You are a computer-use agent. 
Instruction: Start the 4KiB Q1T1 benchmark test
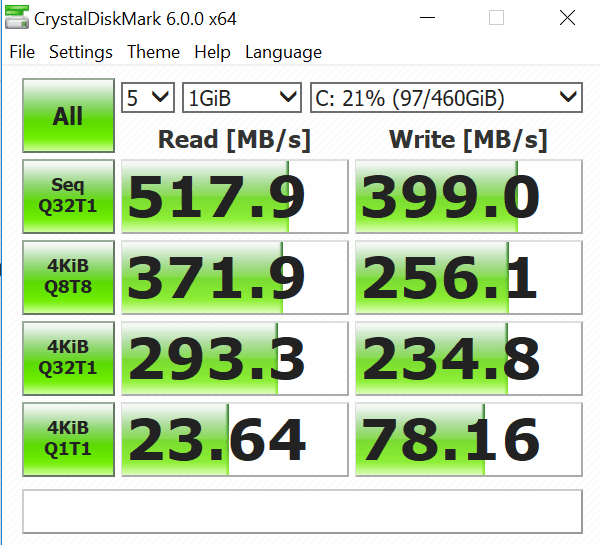point(68,440)
